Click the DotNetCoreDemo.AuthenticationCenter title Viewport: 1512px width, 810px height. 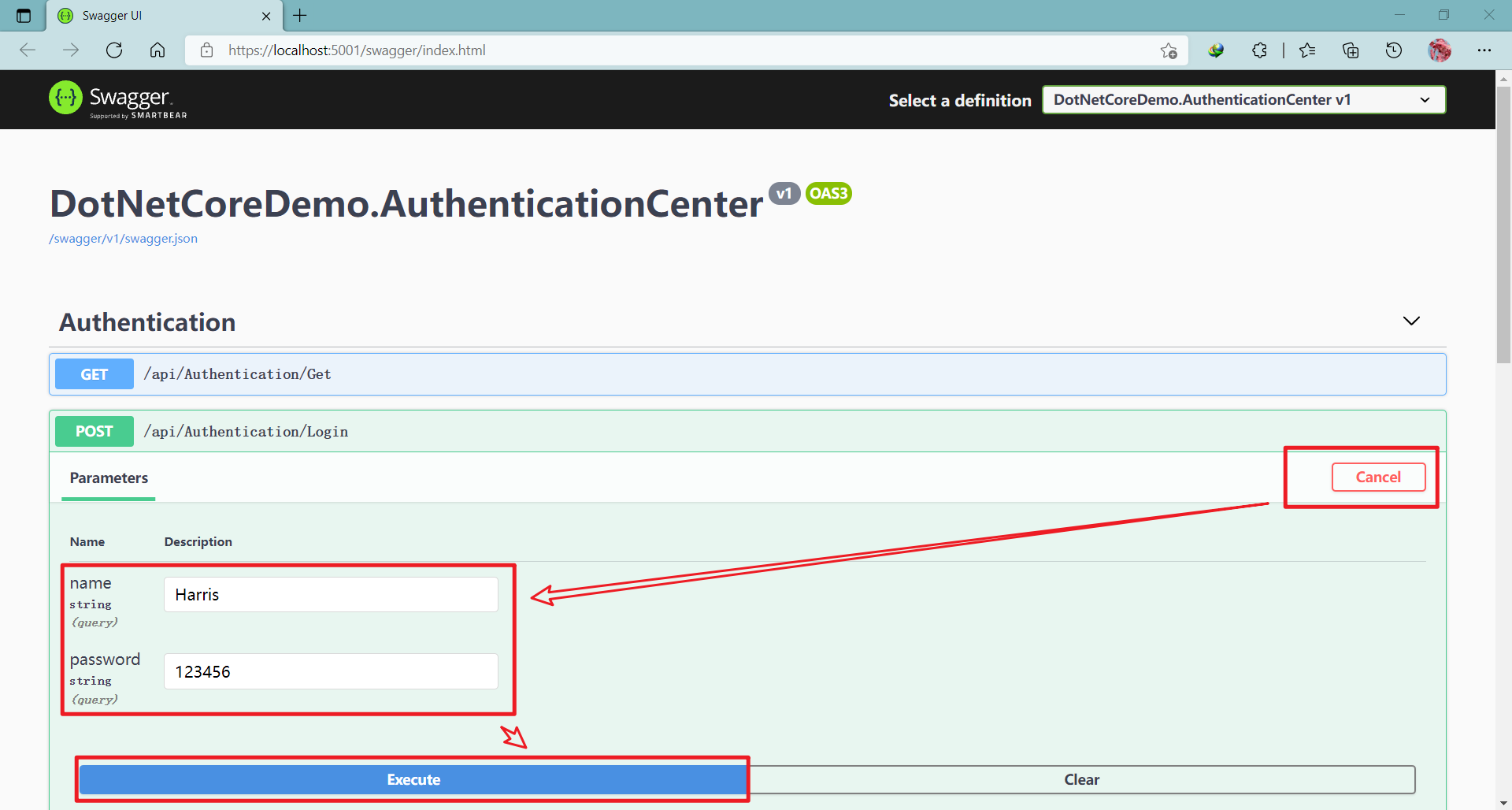[406, 204]
